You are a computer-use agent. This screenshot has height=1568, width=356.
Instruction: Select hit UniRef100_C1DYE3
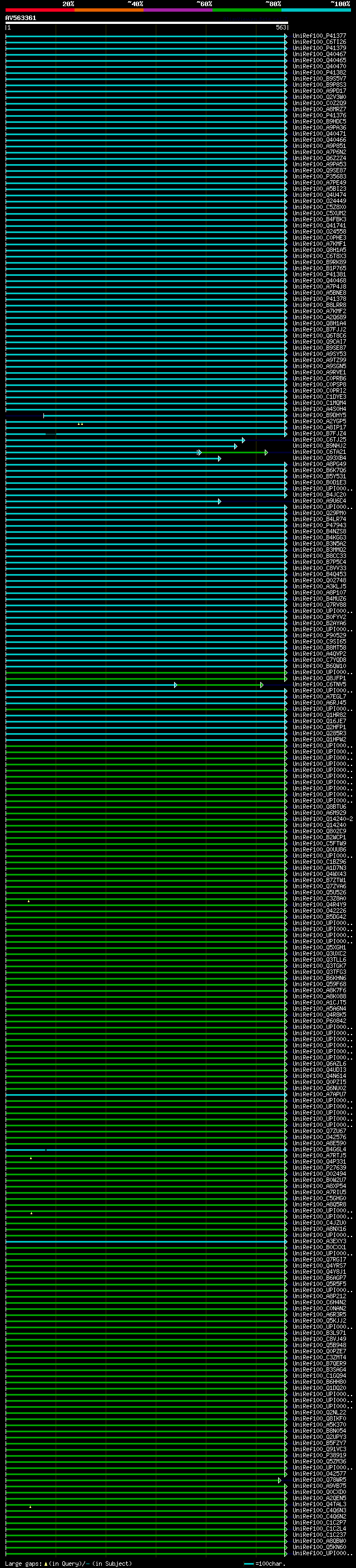(x=319, y=397)
